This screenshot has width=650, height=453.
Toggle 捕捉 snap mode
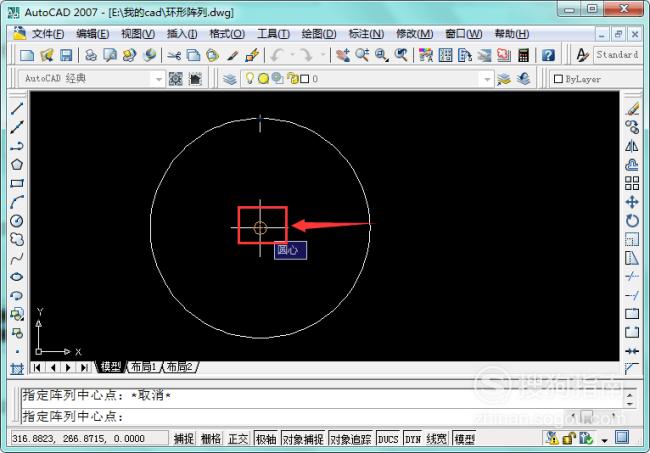[x=184, y=439]
